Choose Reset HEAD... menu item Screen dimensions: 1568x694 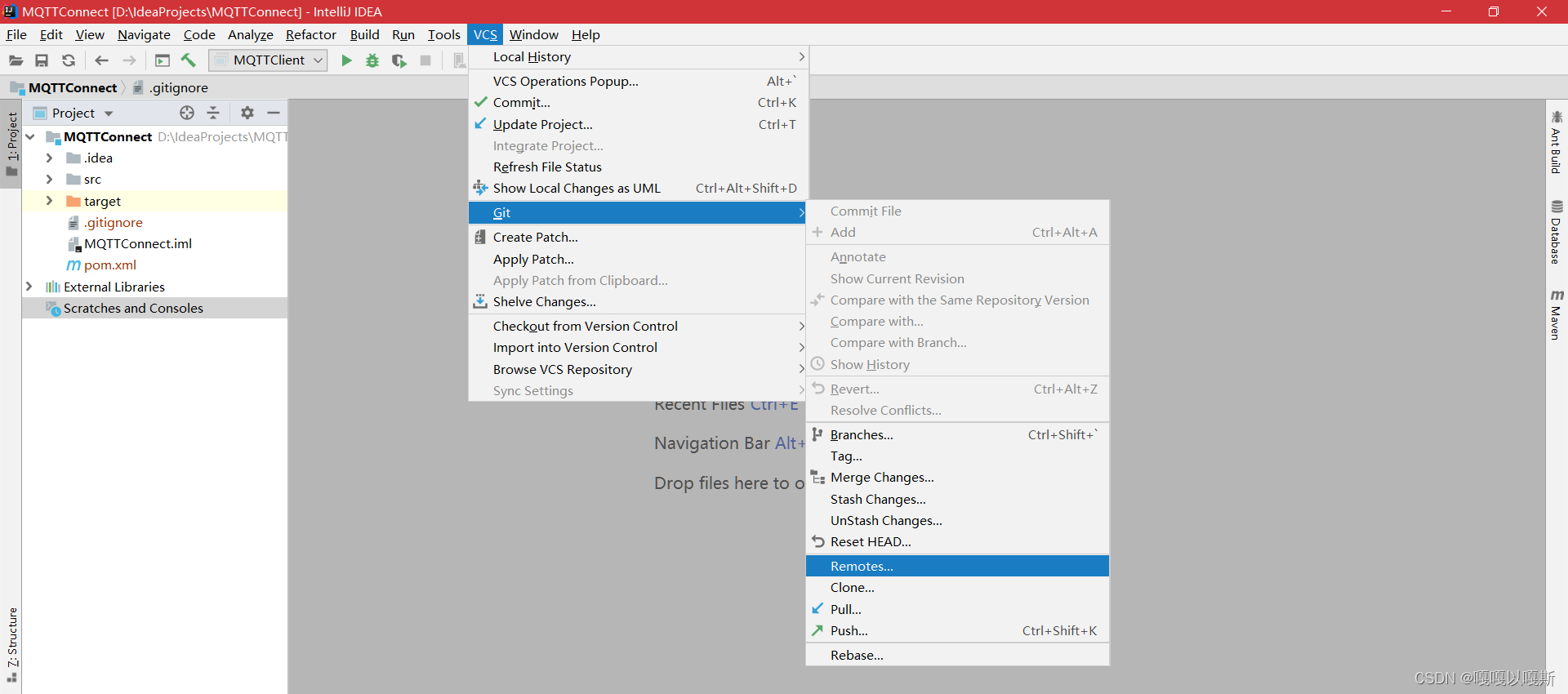point(957,541)
